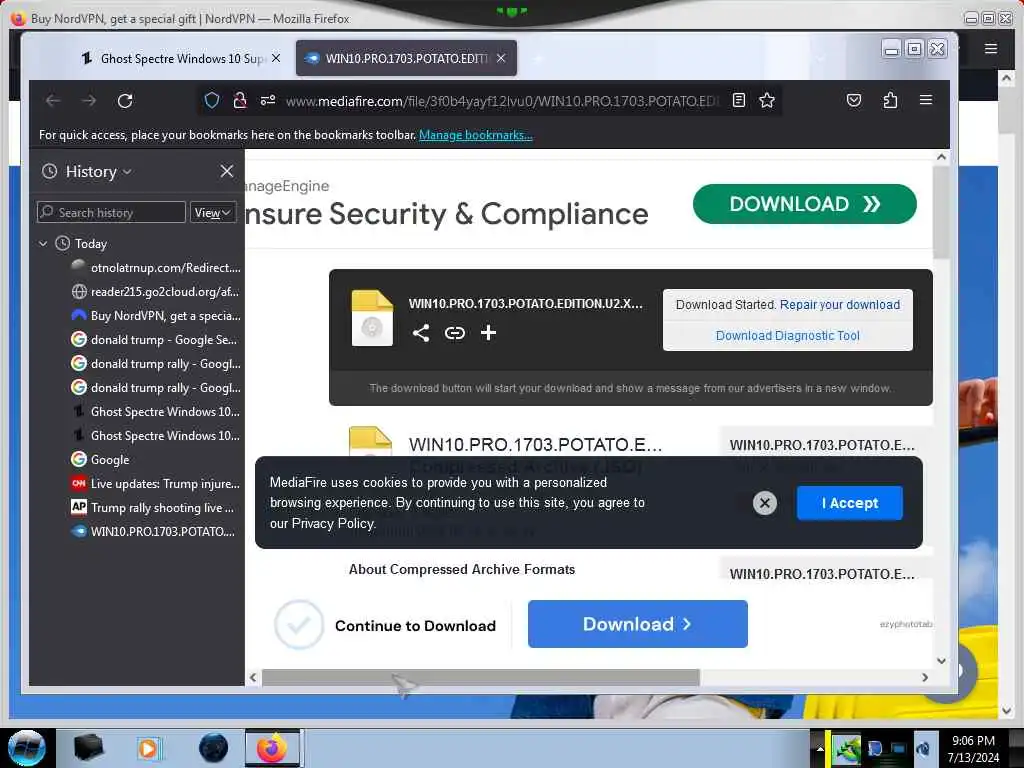
Task: Copy file link with chain icon
Action: click(x=455, y=333)
